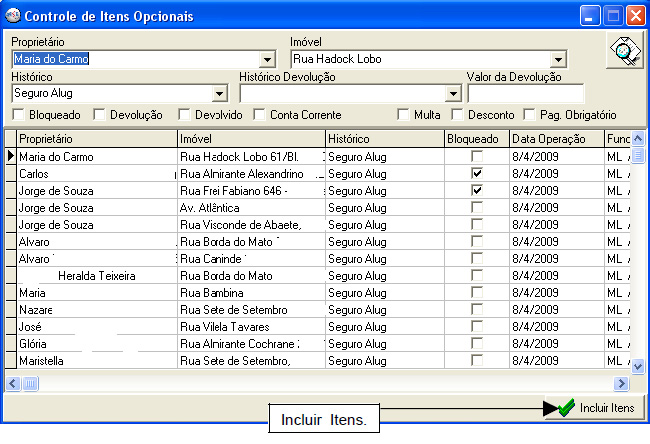The width and height of the screenshot is (650, 444).
Task: Sort by the Proprietário column header
Action: point(95,139)
